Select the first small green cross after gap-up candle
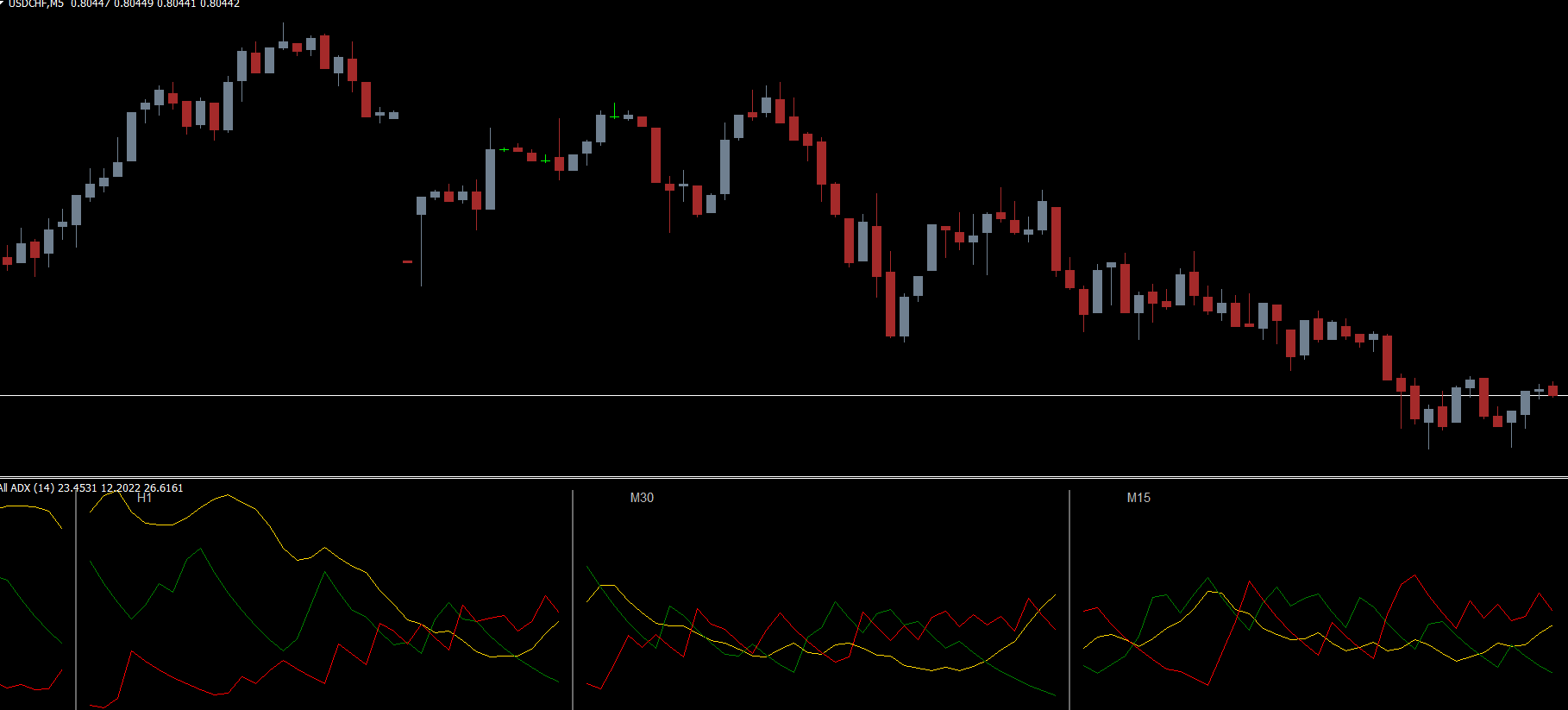 click(x=504, y=149)
